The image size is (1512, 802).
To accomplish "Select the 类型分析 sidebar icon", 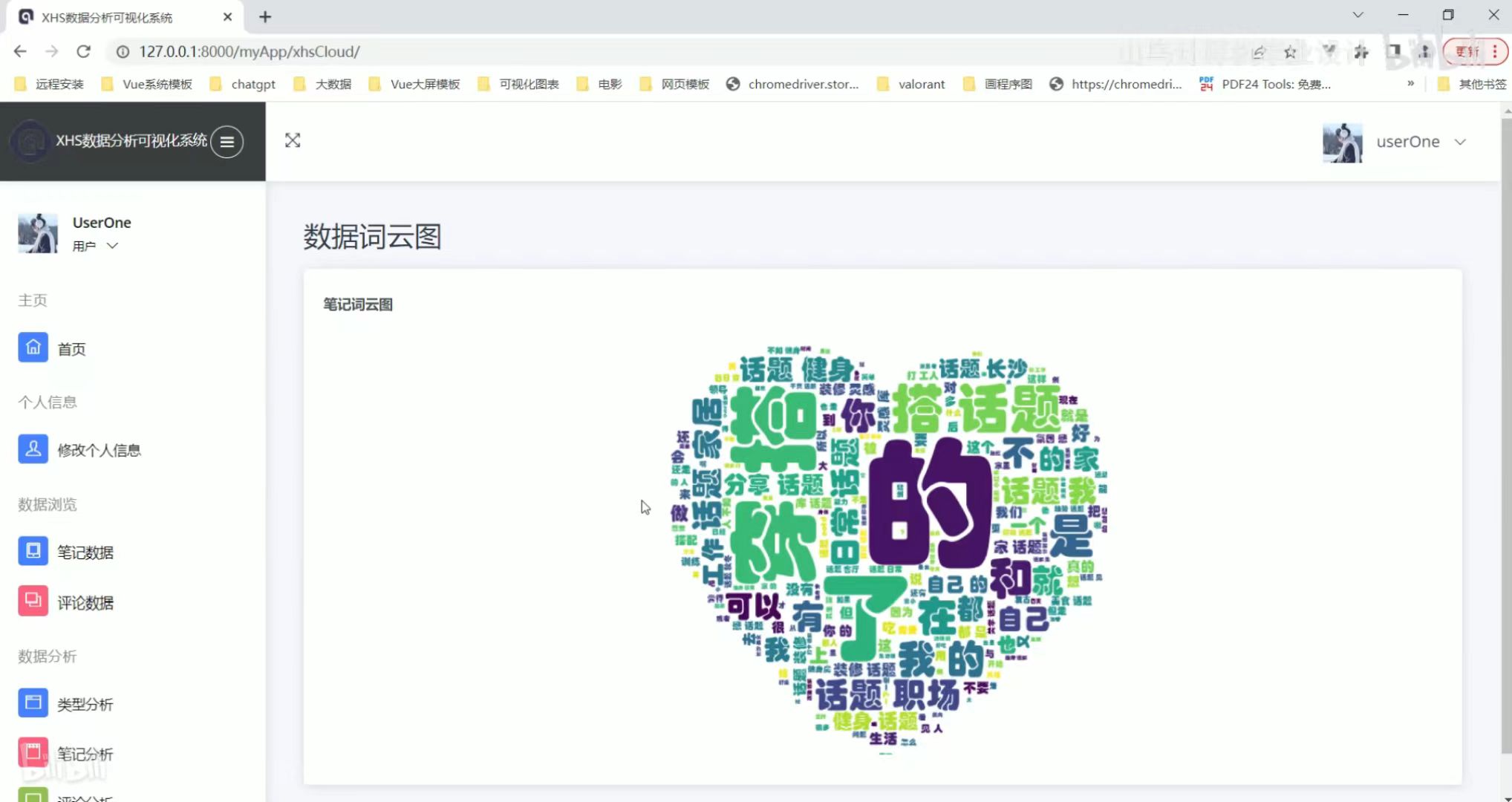I will pos(33,702).
